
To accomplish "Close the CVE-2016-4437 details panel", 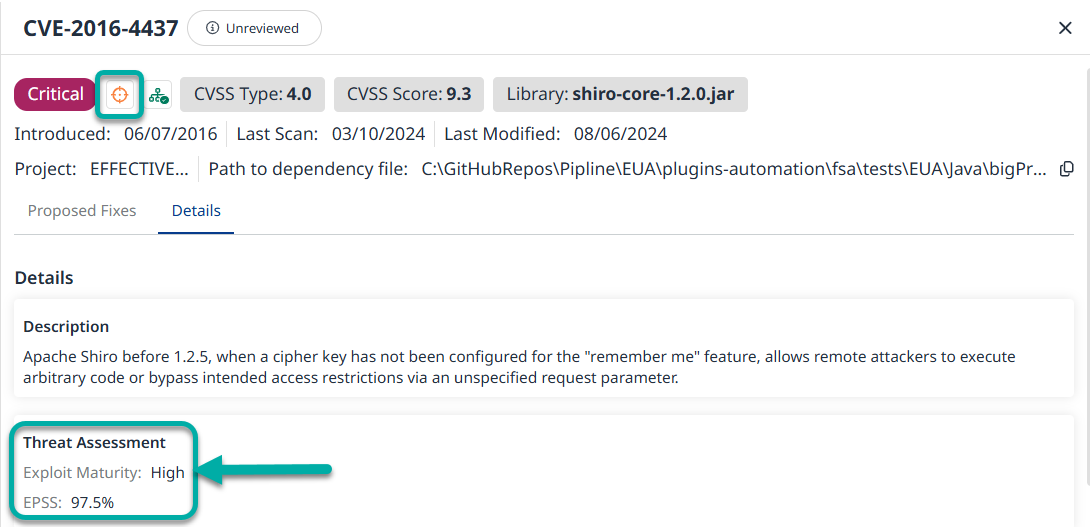I will [x=1065, y=28].
